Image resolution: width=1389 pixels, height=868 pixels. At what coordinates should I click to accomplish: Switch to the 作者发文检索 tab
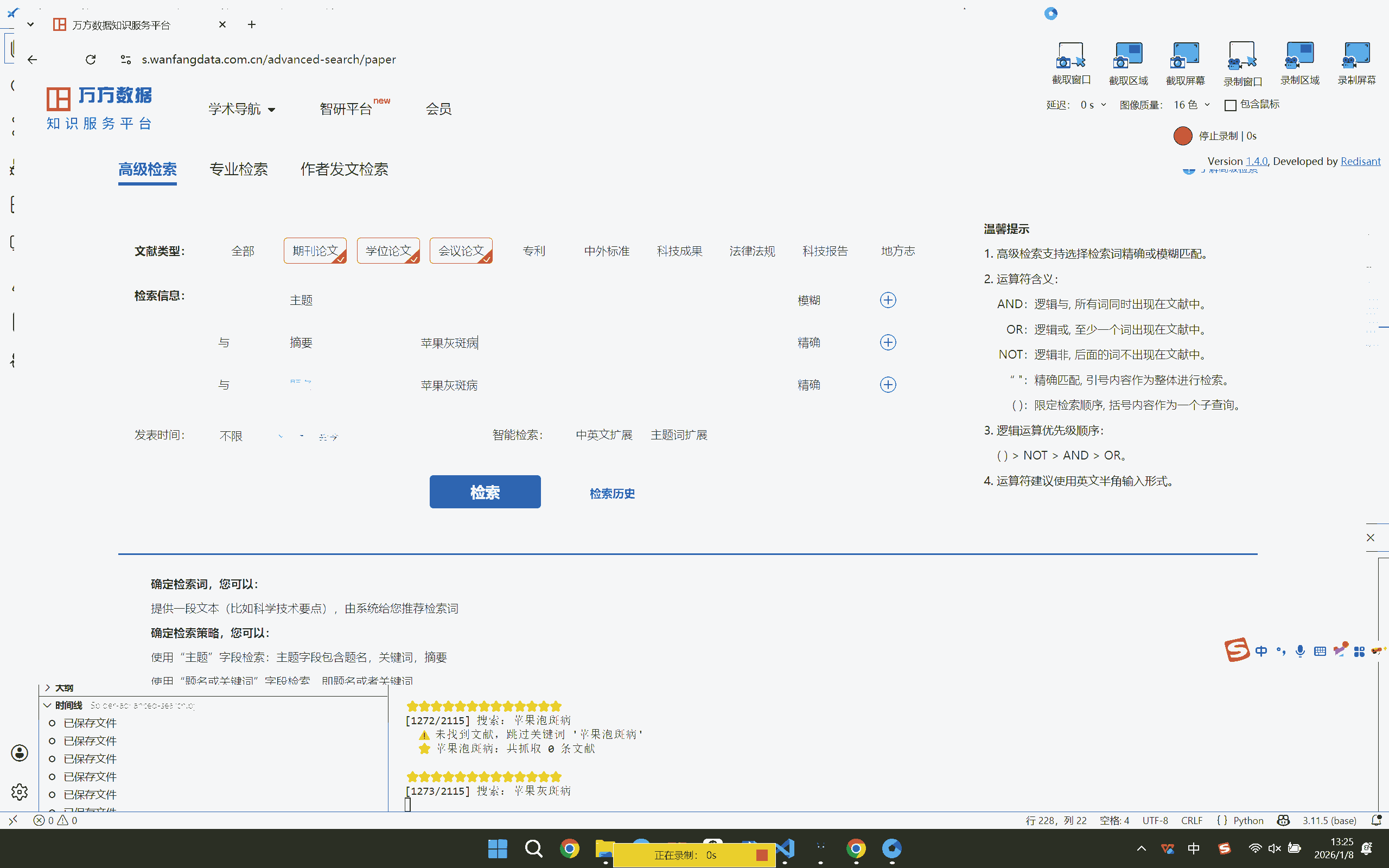pyautogui.click(x=344, y=169)
